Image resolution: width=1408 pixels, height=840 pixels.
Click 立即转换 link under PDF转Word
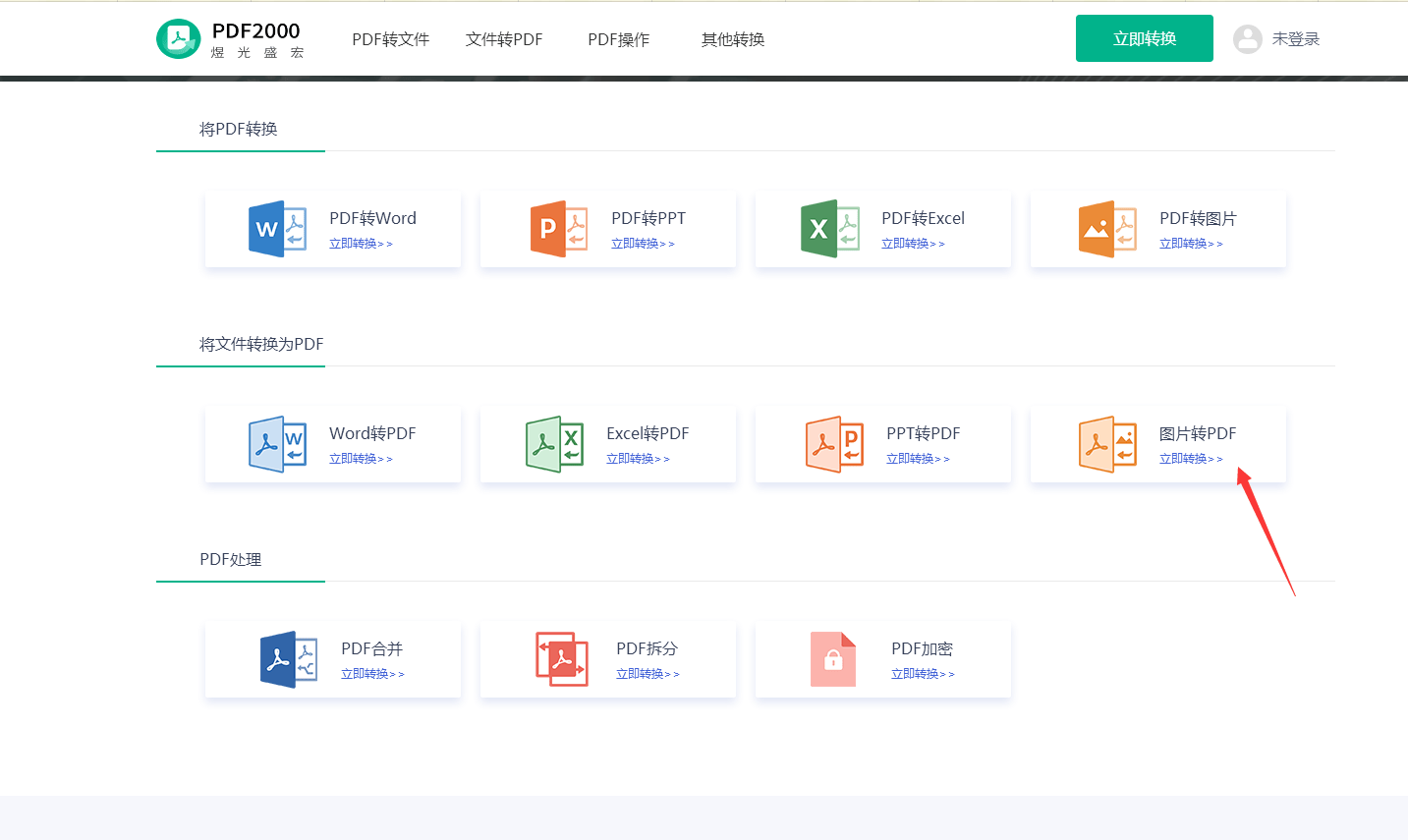point(361,244)
